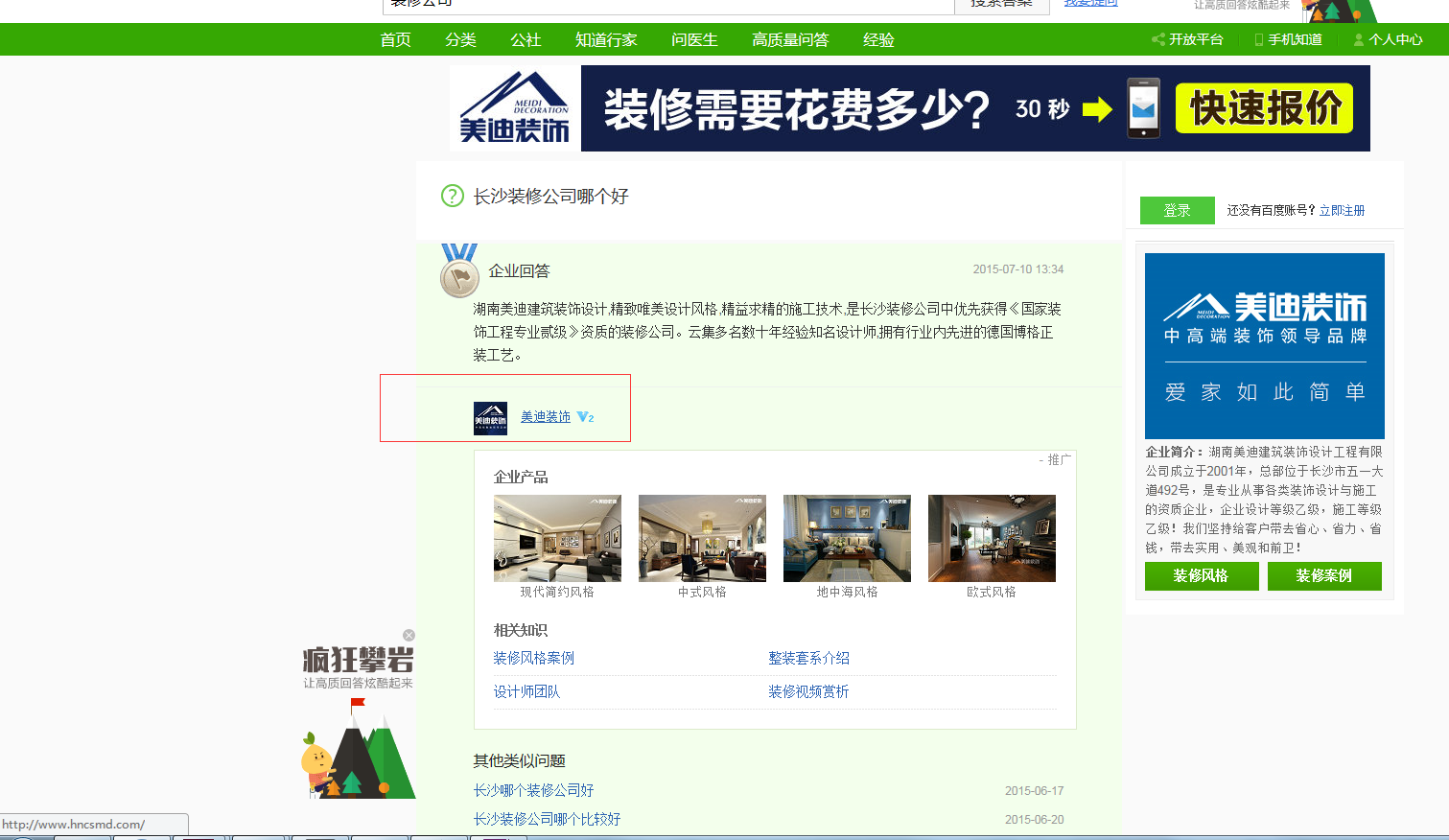Viewport: 1449px width, 840px height.
Task: Open the 中式风格 product thumbnail
Action: coord(702,538)
